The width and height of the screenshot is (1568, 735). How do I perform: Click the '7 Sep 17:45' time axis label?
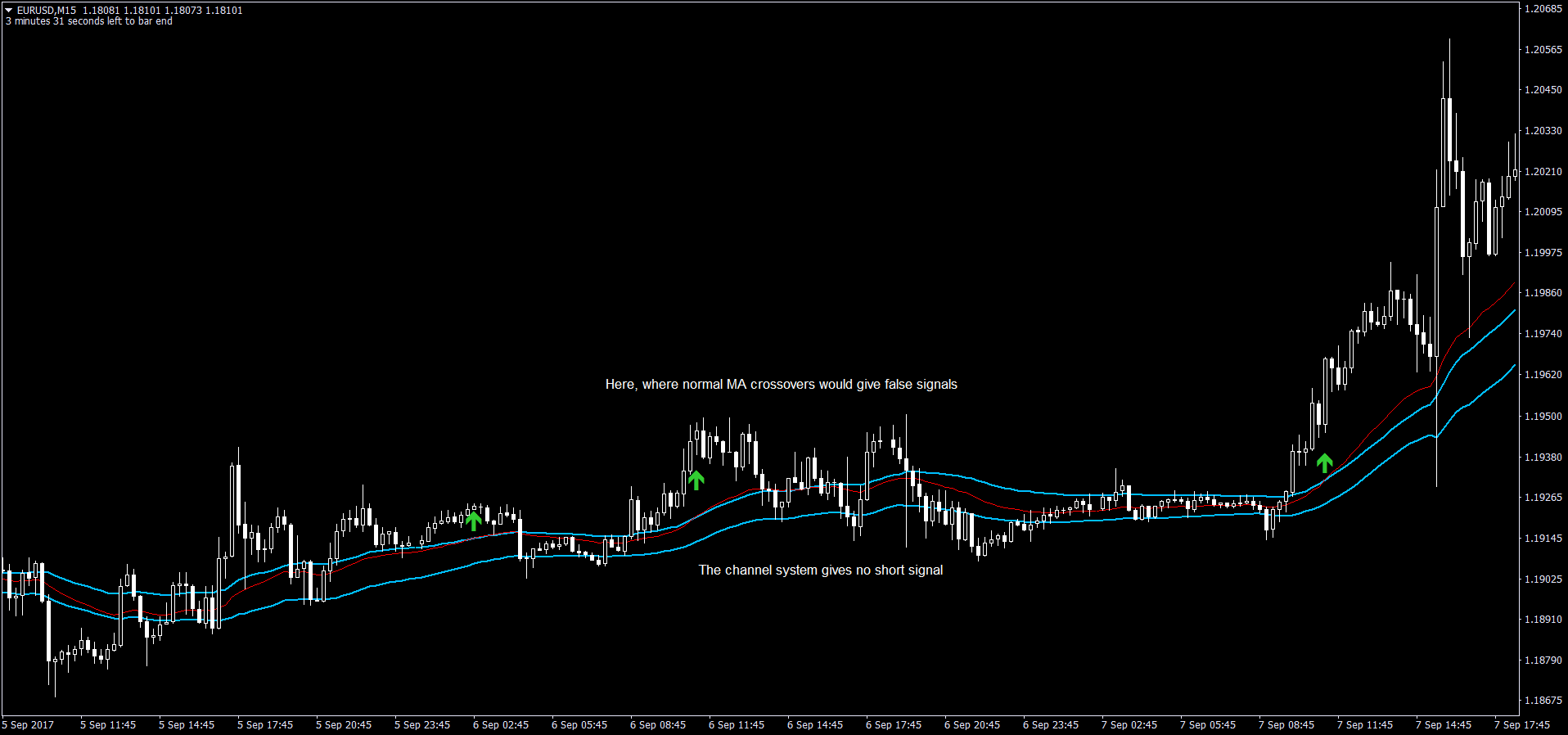coord(1522,725)
